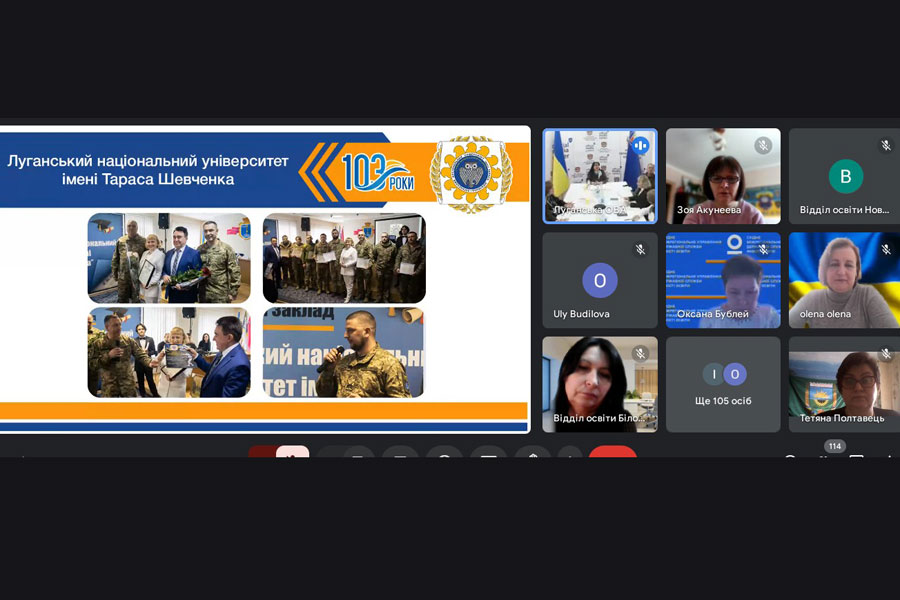Click muted mic icon on Uly Budilova tile
The image size is (900, 600).
(641, 249)
